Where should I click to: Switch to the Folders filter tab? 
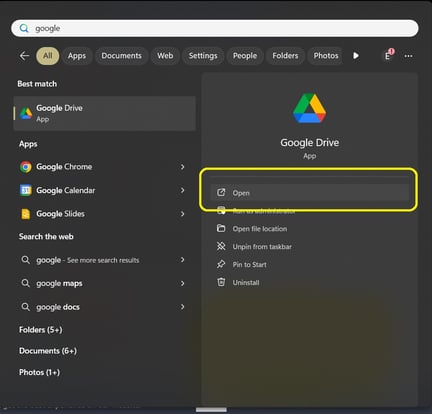point(285,56)
